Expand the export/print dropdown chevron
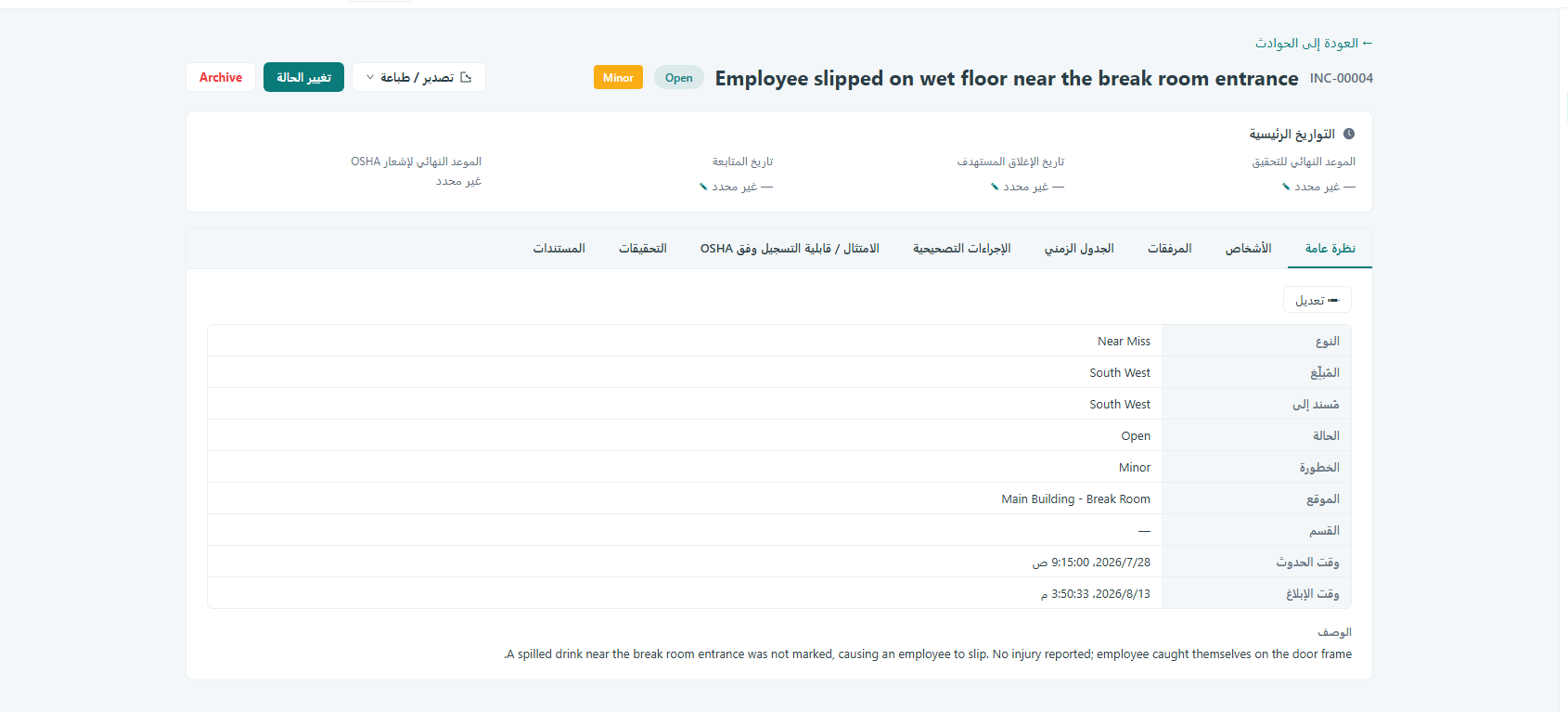 pyautogui.click(x=370, y=77)
